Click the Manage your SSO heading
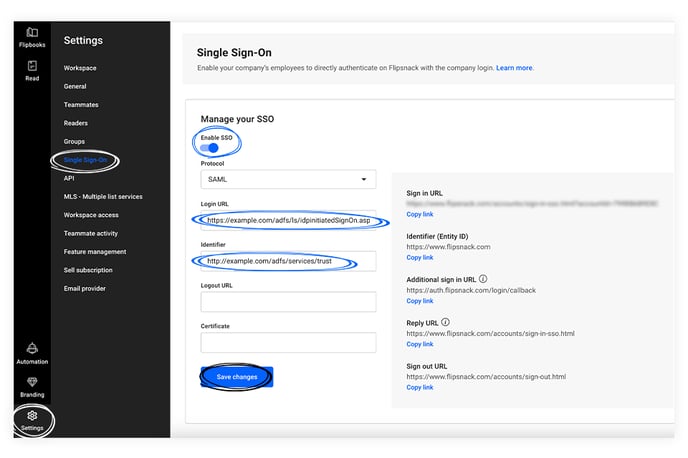688x458 pixels. pos(237,119)
